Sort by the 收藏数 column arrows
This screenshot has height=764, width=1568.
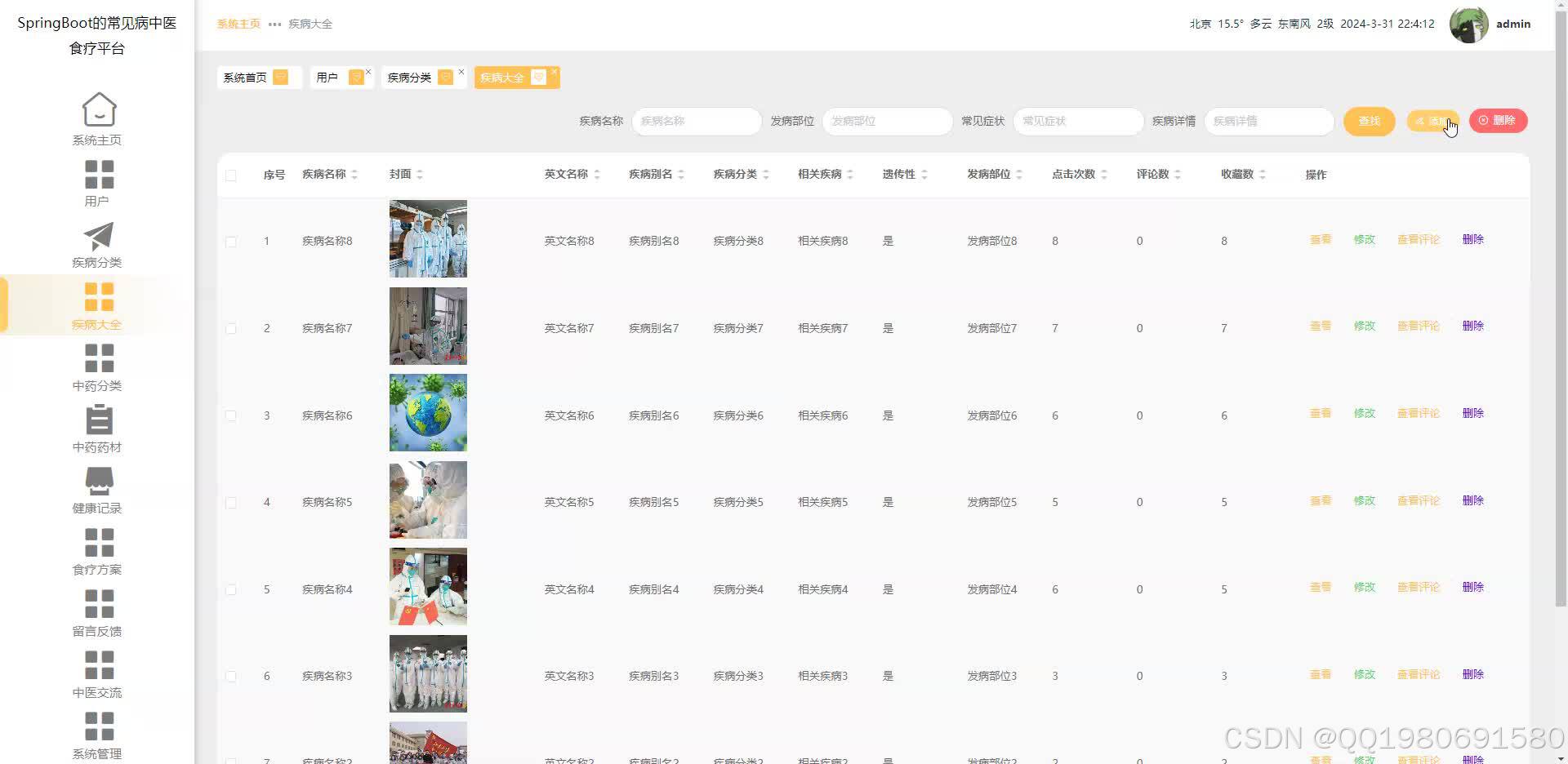pyautogui.click(x=1263, y=175)
